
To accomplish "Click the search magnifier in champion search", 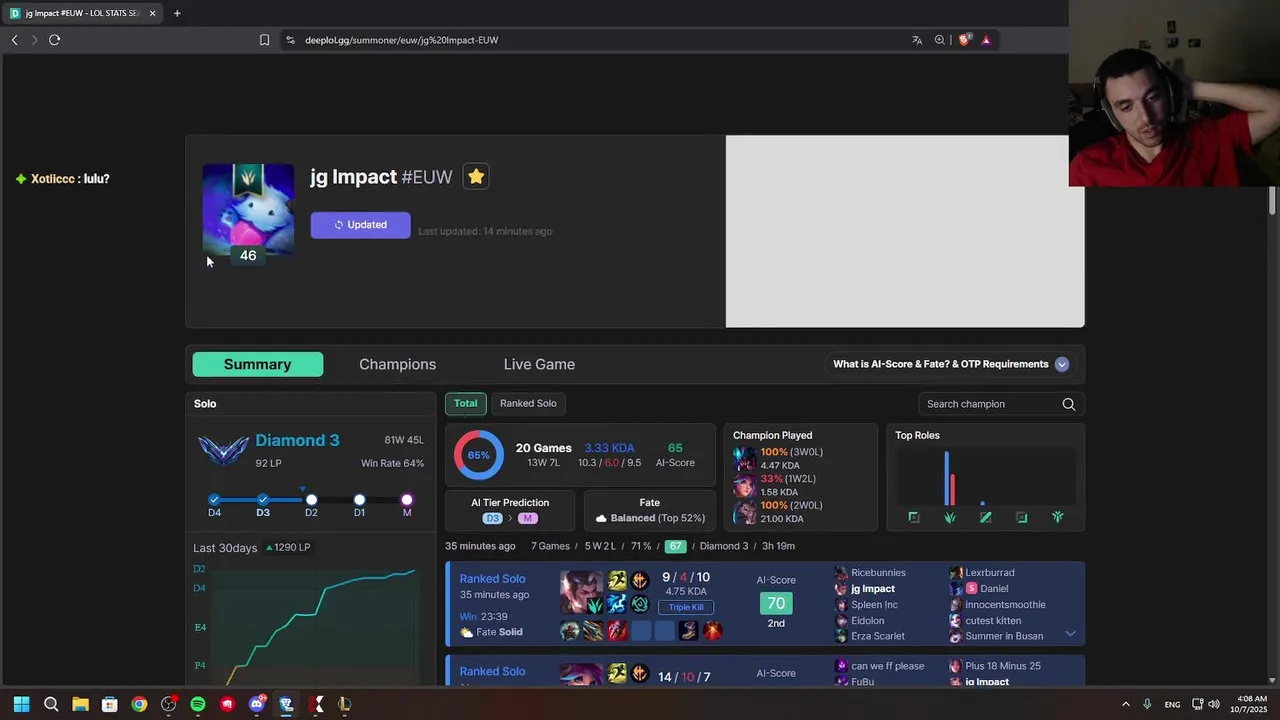I will click(x=1069, y=404).
